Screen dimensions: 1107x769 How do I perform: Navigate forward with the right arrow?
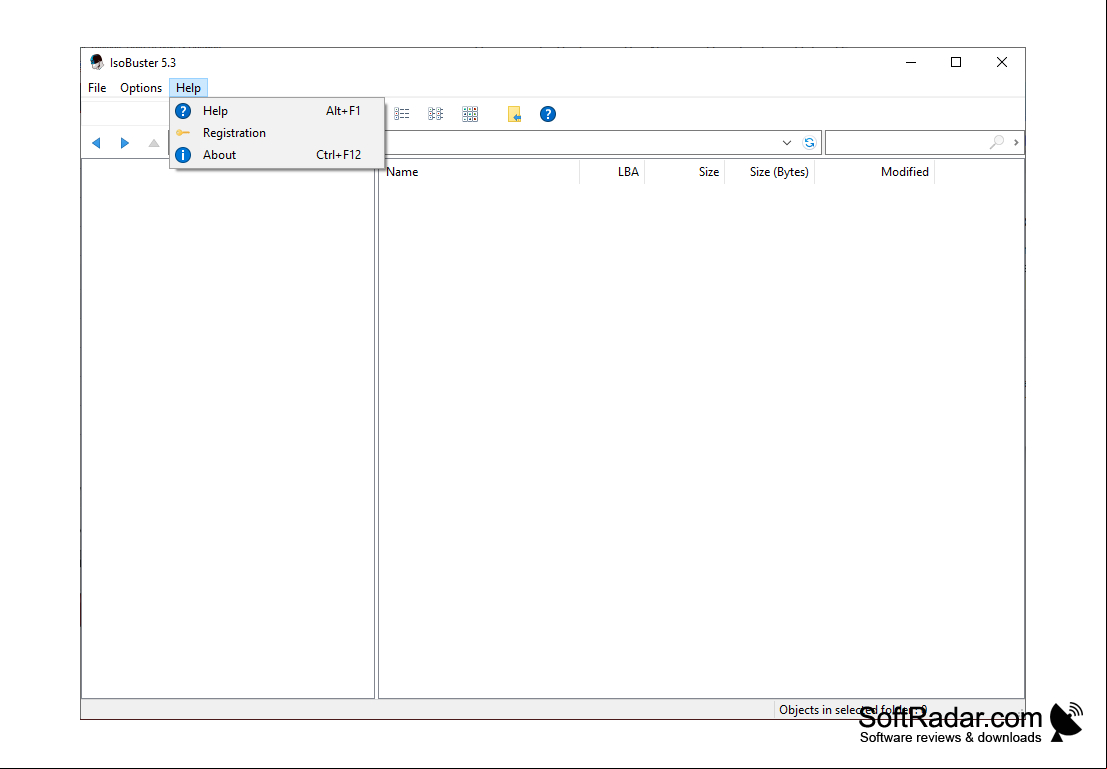(125, 143)
